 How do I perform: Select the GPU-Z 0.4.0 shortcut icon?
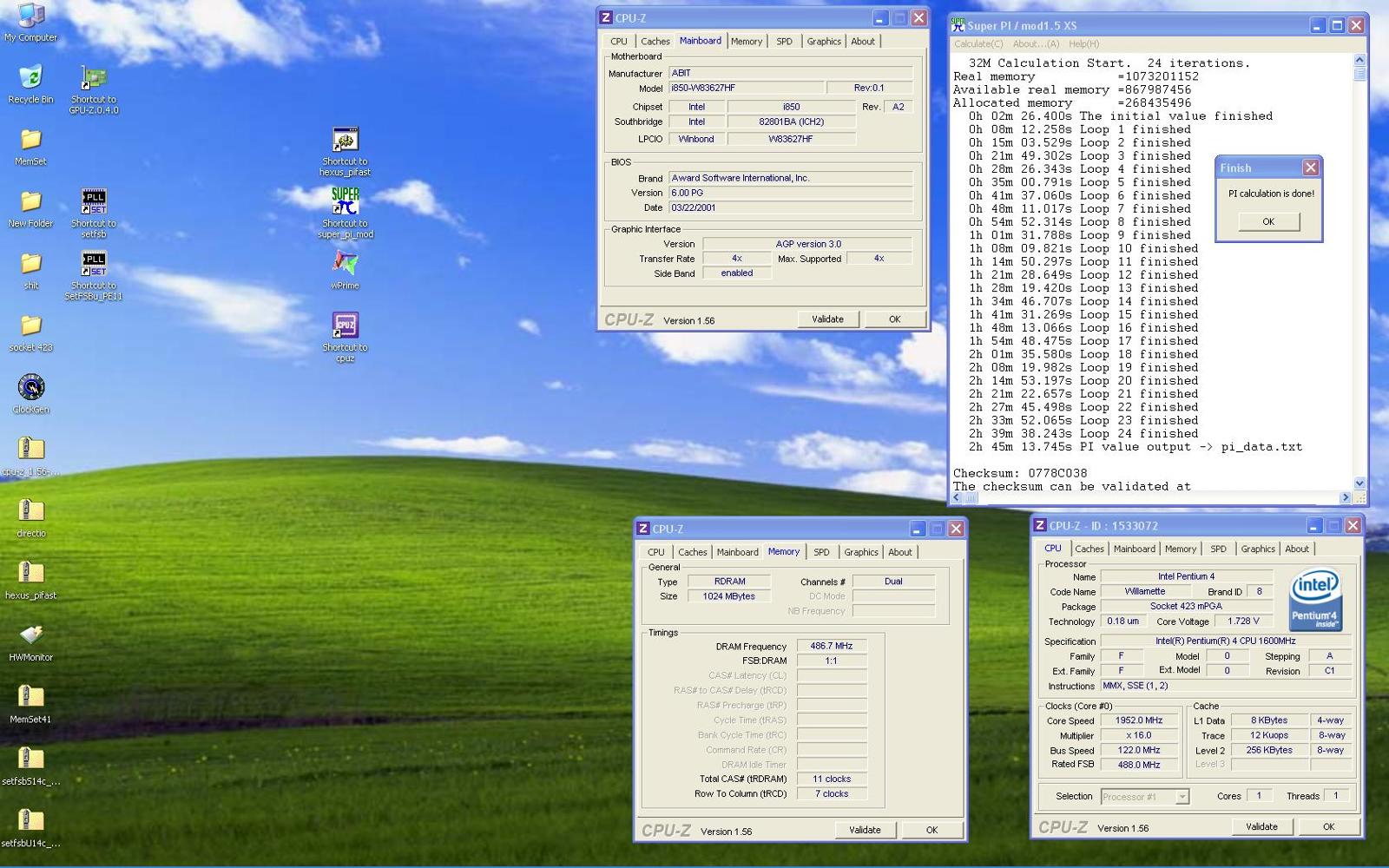94,89
